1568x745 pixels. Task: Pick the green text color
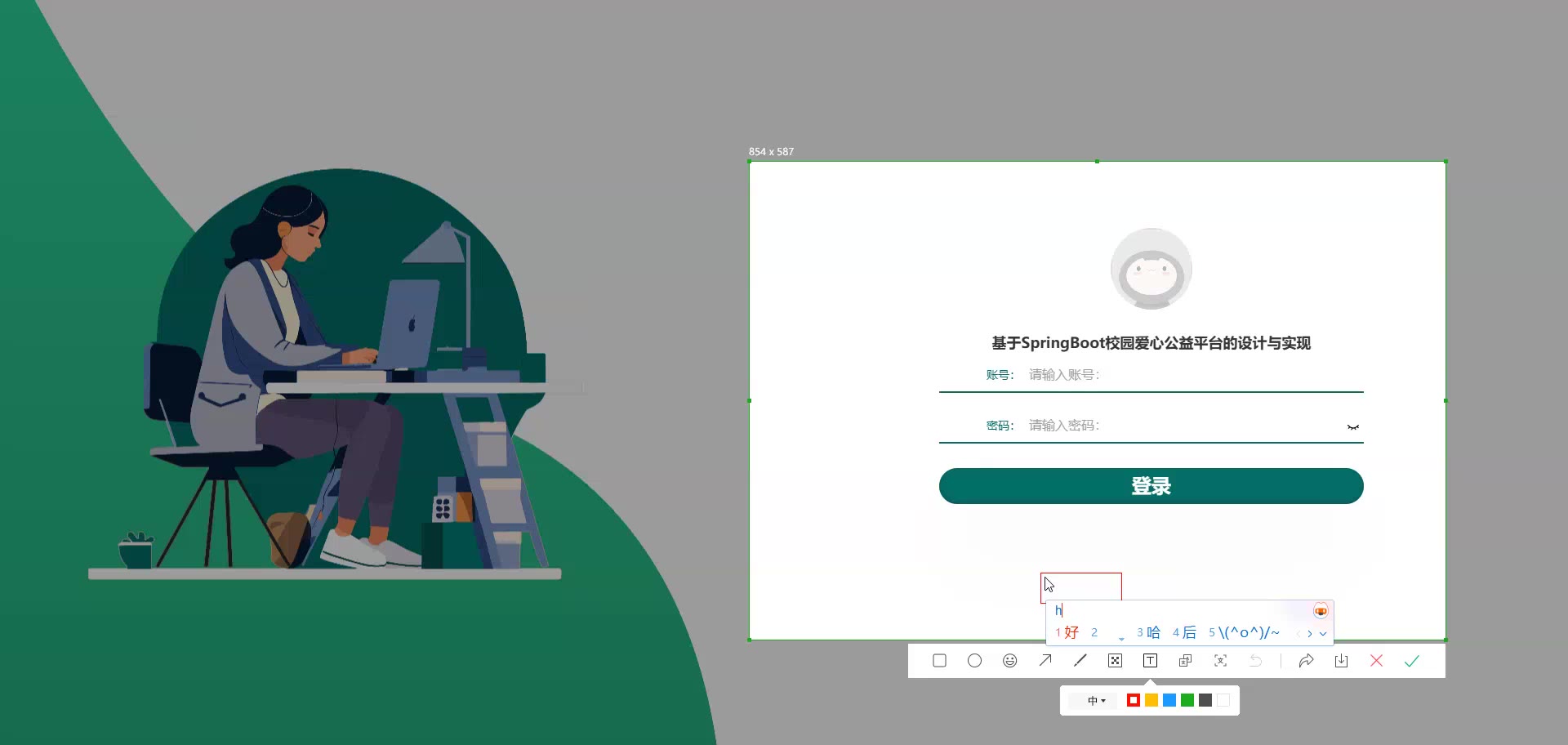(1187, 700)
